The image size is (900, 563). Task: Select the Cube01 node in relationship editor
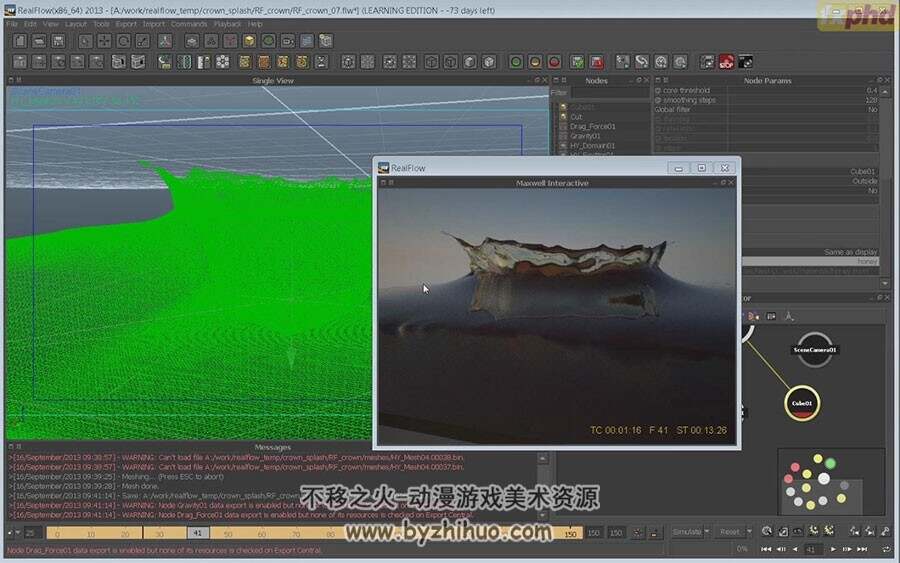(x=802, y=403)
